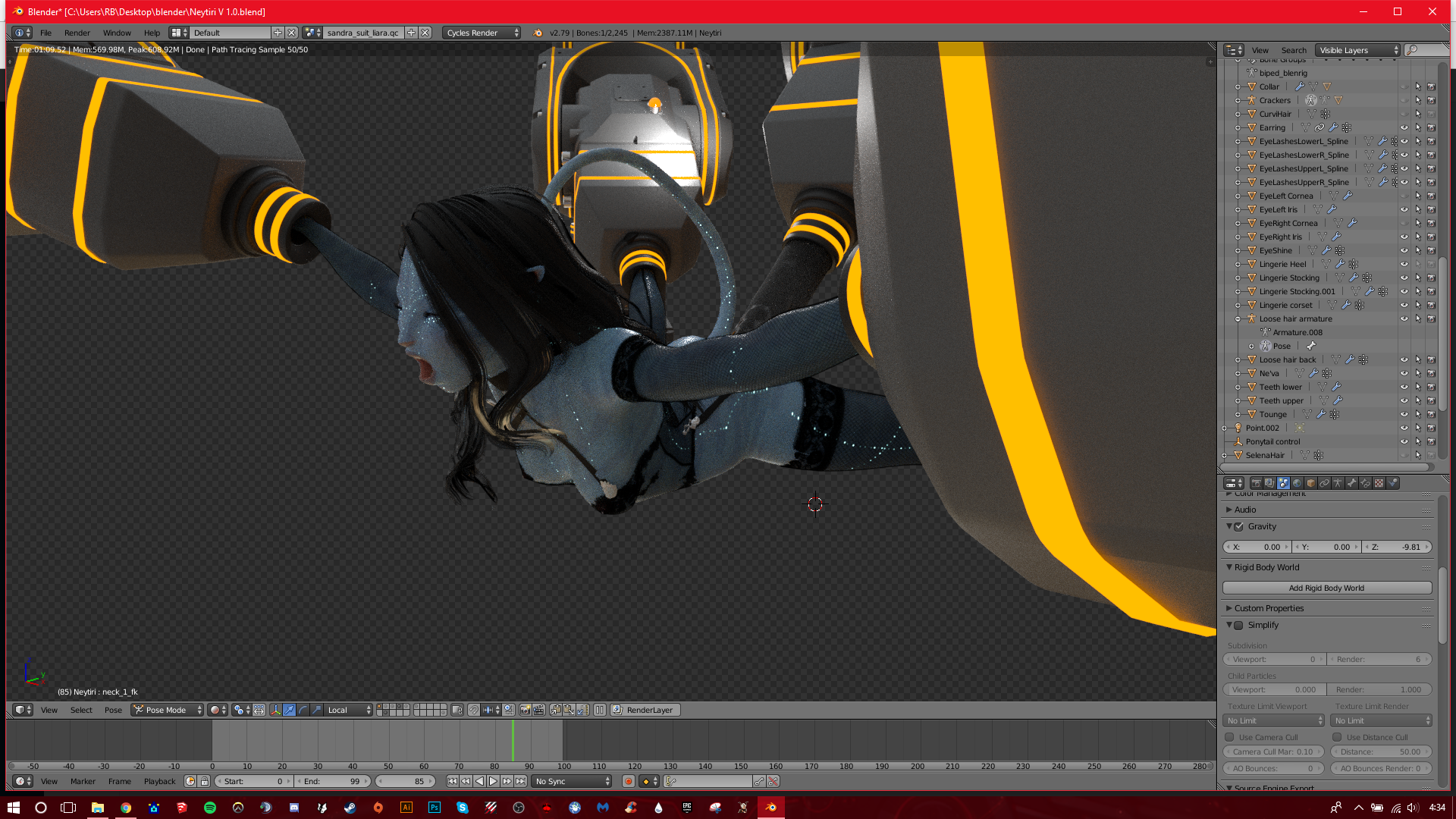Jump to the next keyframe

pos(507,781)
